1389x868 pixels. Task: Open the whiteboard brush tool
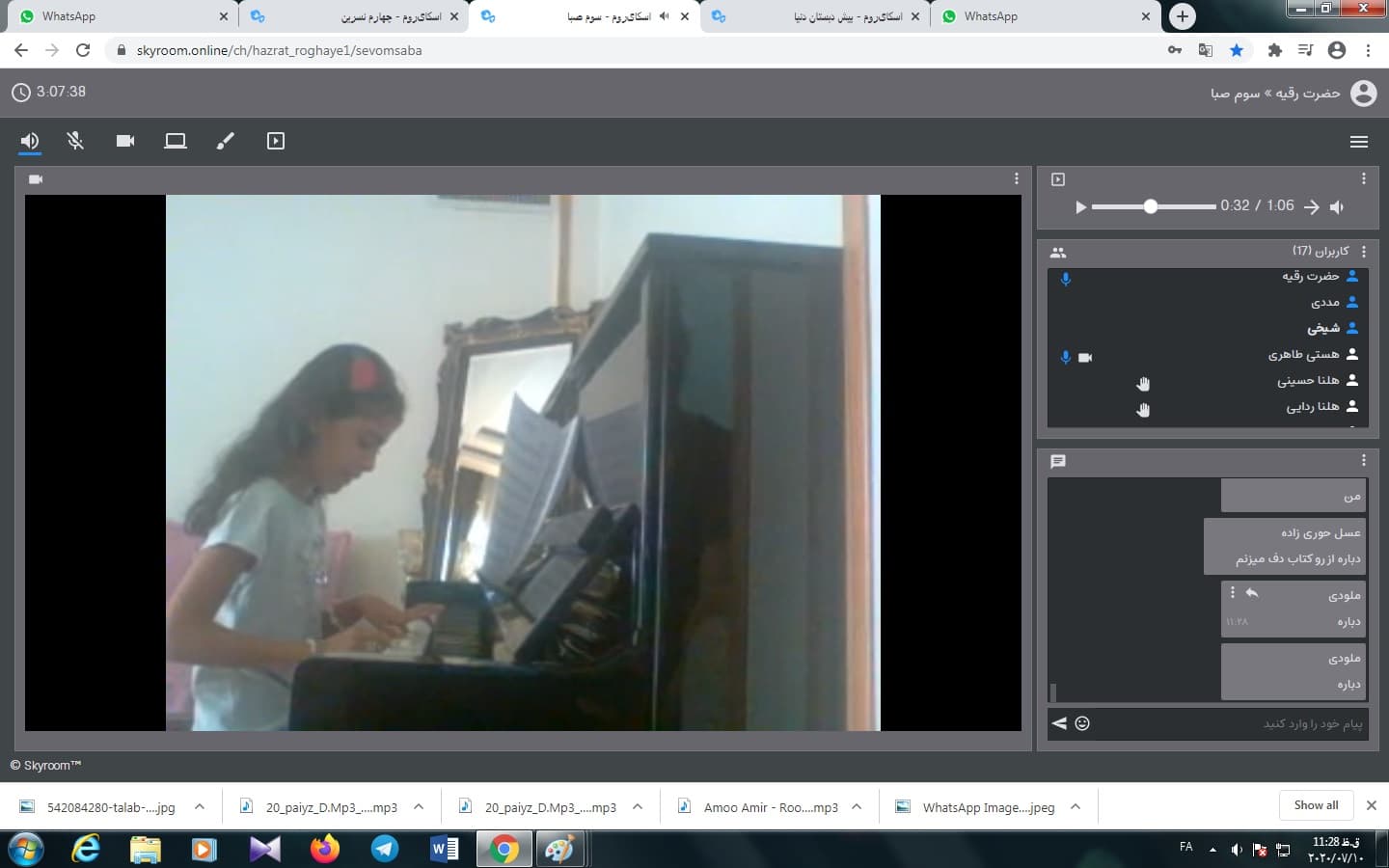[x=226, y=141]
